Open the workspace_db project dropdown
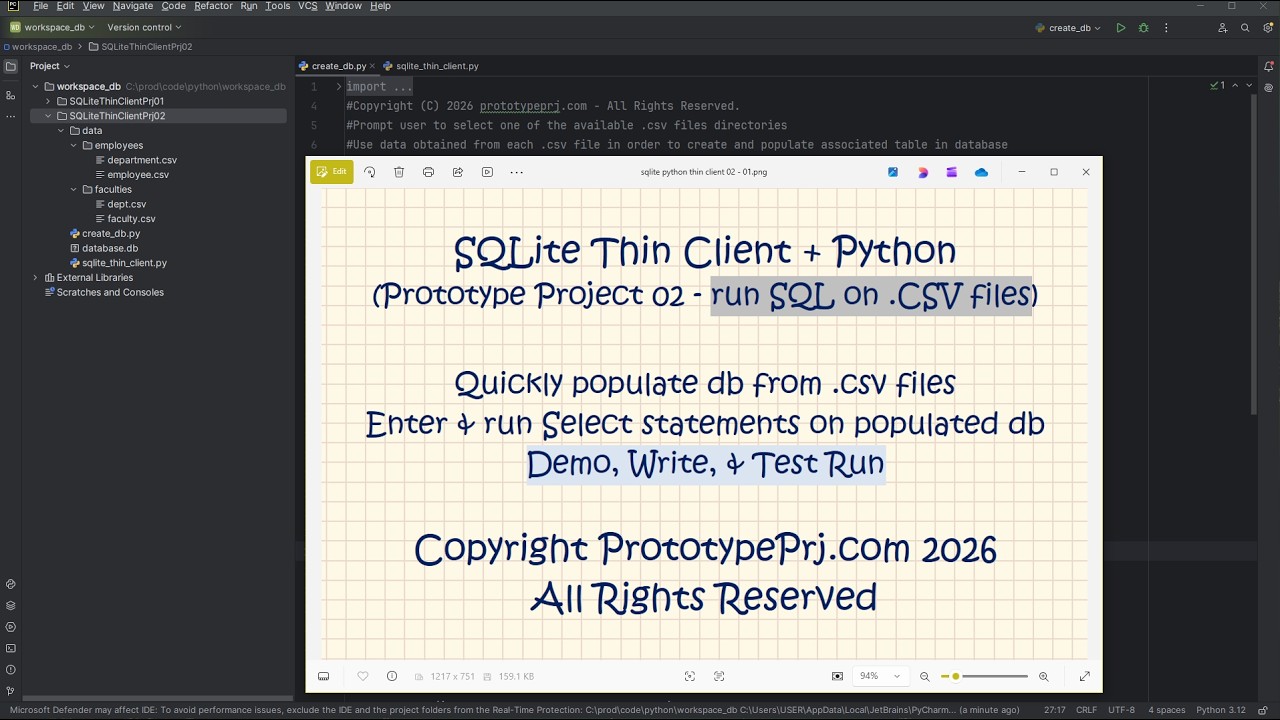This screenshot has width=1280, height=720. 52,28
